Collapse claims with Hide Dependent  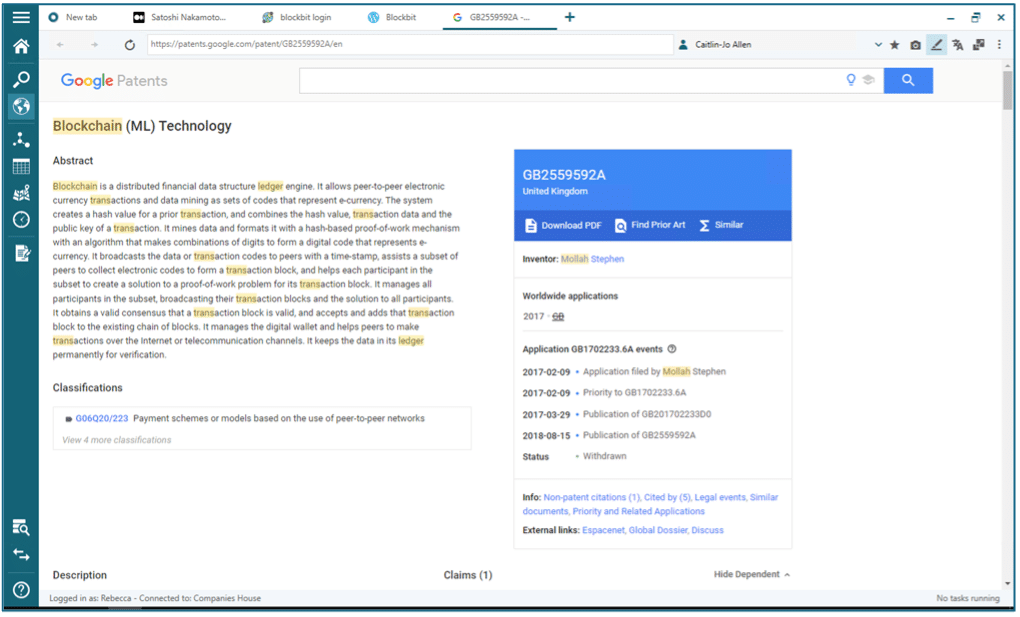752,574
